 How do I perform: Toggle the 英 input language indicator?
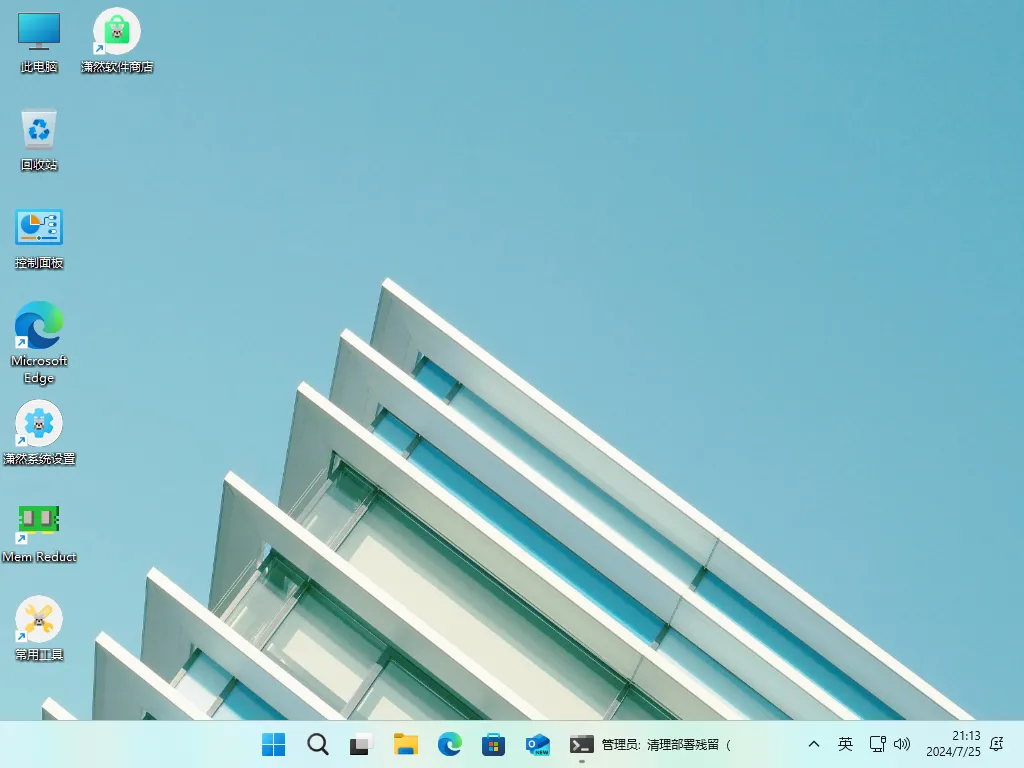(x=845, y=745)
